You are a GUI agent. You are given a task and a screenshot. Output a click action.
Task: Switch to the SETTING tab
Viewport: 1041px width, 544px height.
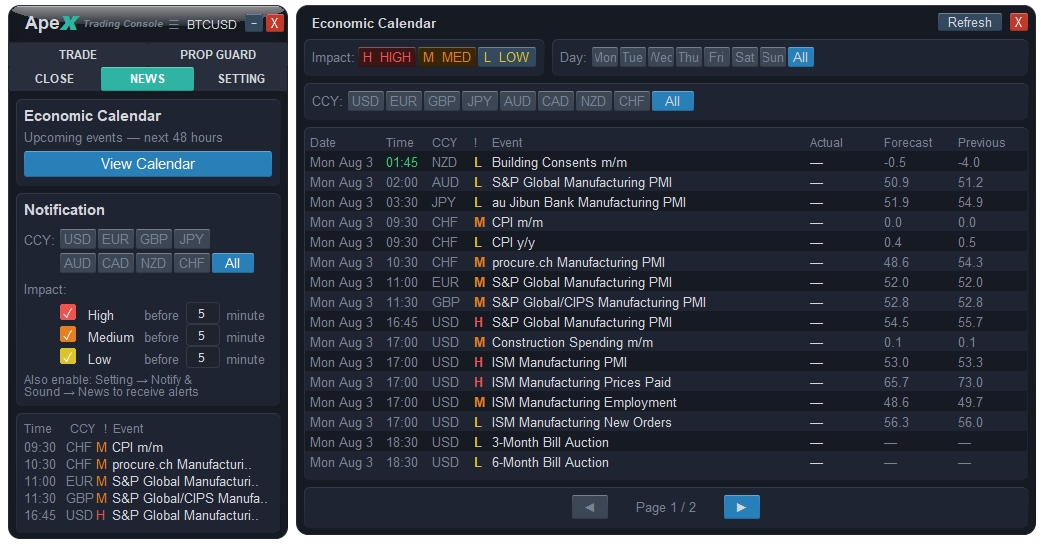point(241,78)
